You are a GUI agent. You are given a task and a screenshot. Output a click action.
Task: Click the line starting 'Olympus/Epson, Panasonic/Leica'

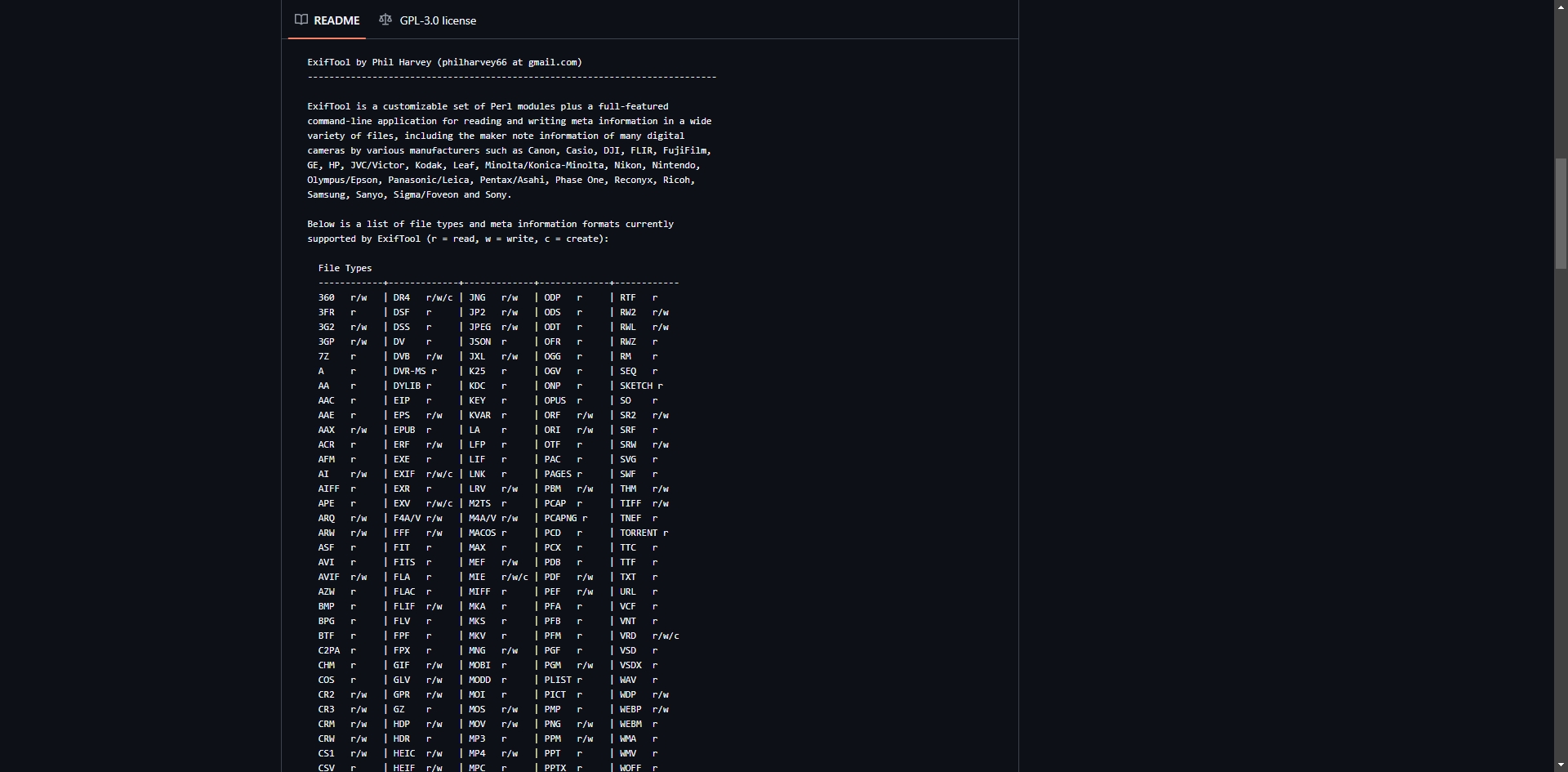[501, 180]
